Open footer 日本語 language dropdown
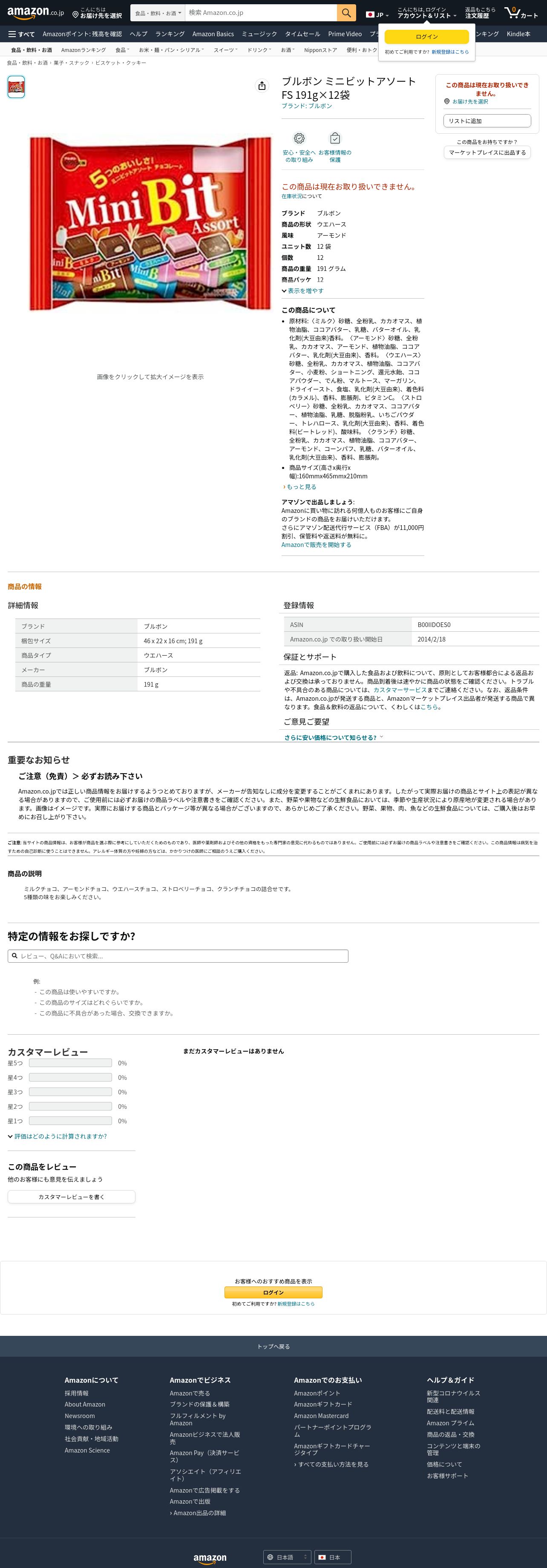This screenshot has width=547, height=1568. pyautogui.click(x=287, y=1557)
